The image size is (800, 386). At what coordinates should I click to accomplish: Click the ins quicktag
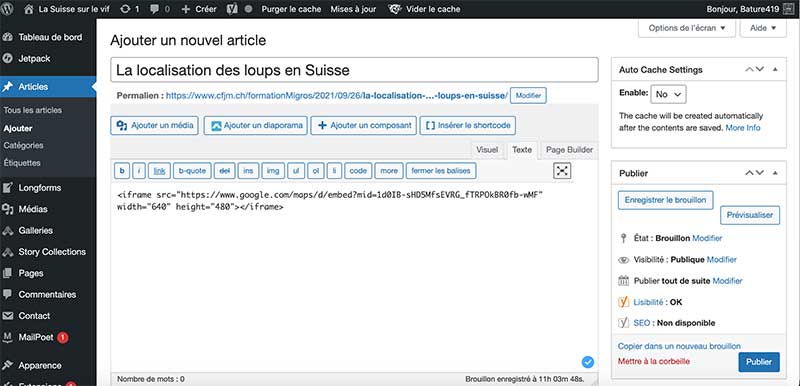[x=248, y=171]
